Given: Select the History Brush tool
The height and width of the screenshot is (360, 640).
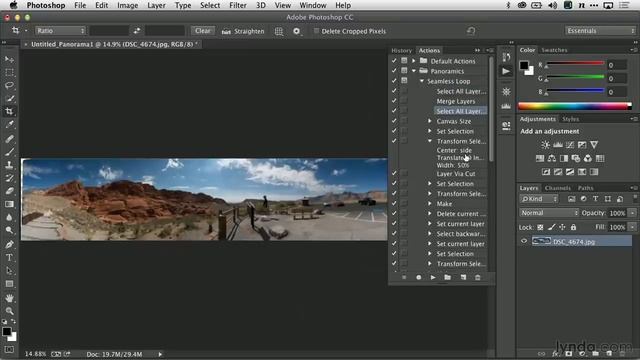Looking at the screenshot, I should point(9,178).
